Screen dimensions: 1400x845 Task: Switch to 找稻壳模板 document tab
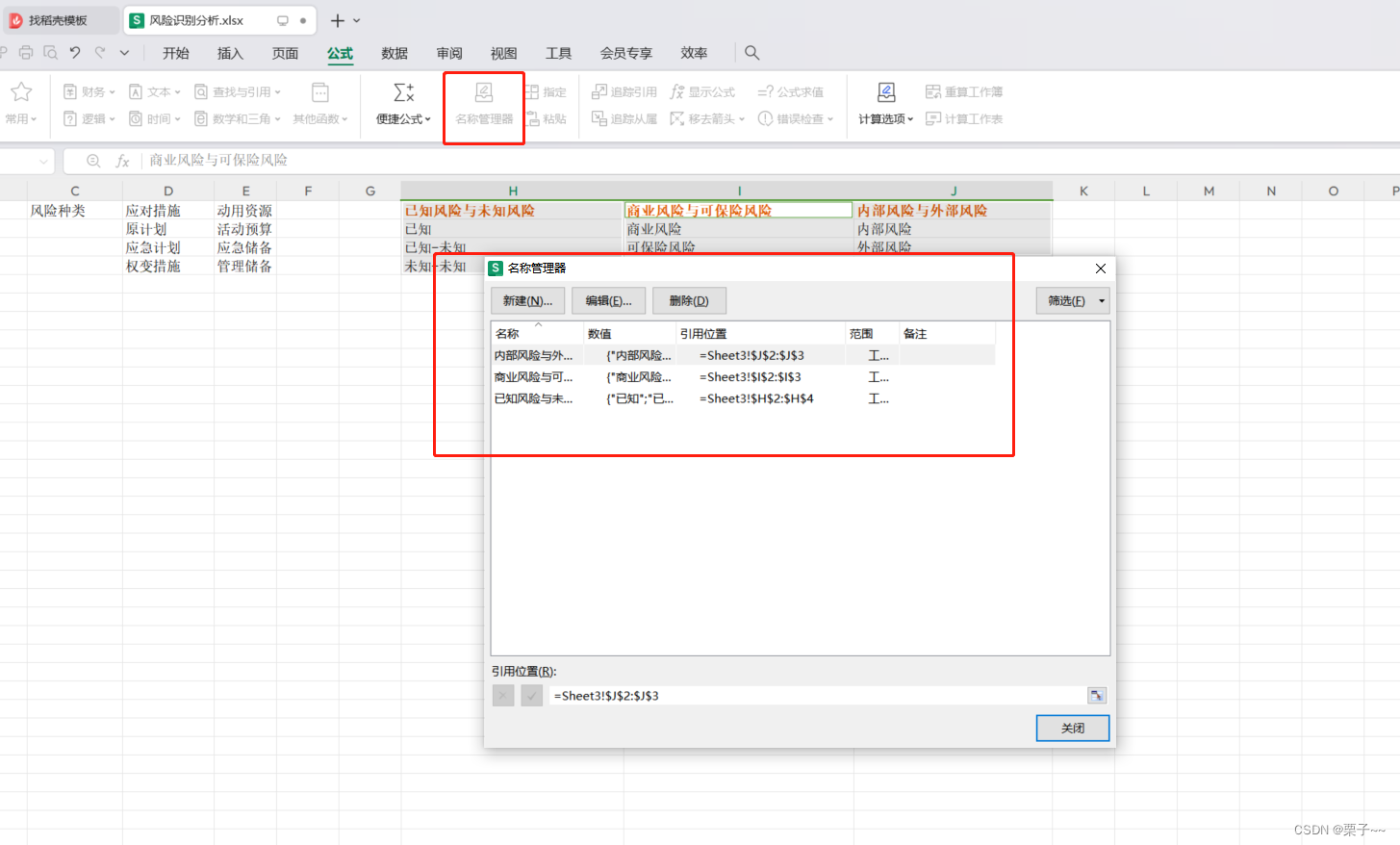point(60,20)
